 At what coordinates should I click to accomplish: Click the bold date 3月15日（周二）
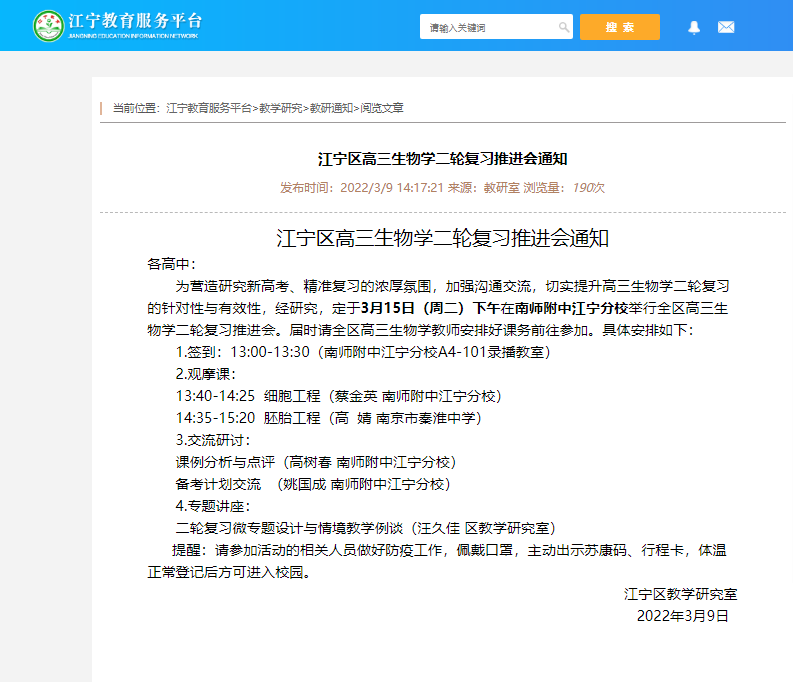(x=412, y=308)
